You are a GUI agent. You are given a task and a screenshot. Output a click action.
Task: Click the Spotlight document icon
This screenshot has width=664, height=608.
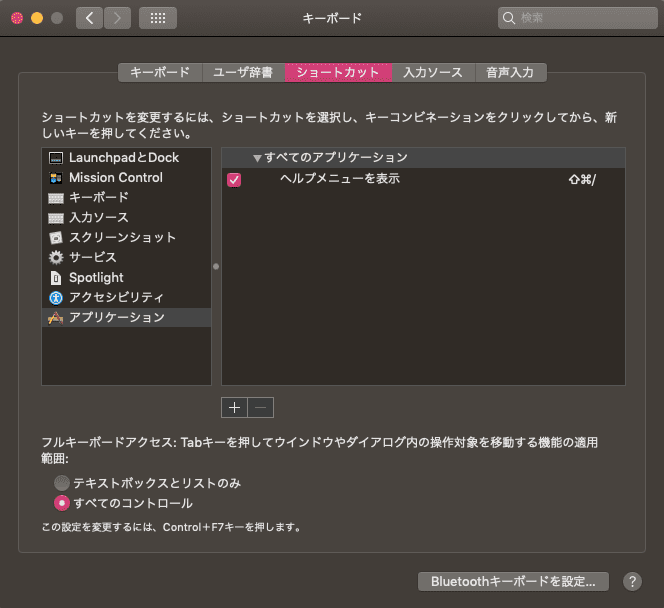tap(56, 278)
